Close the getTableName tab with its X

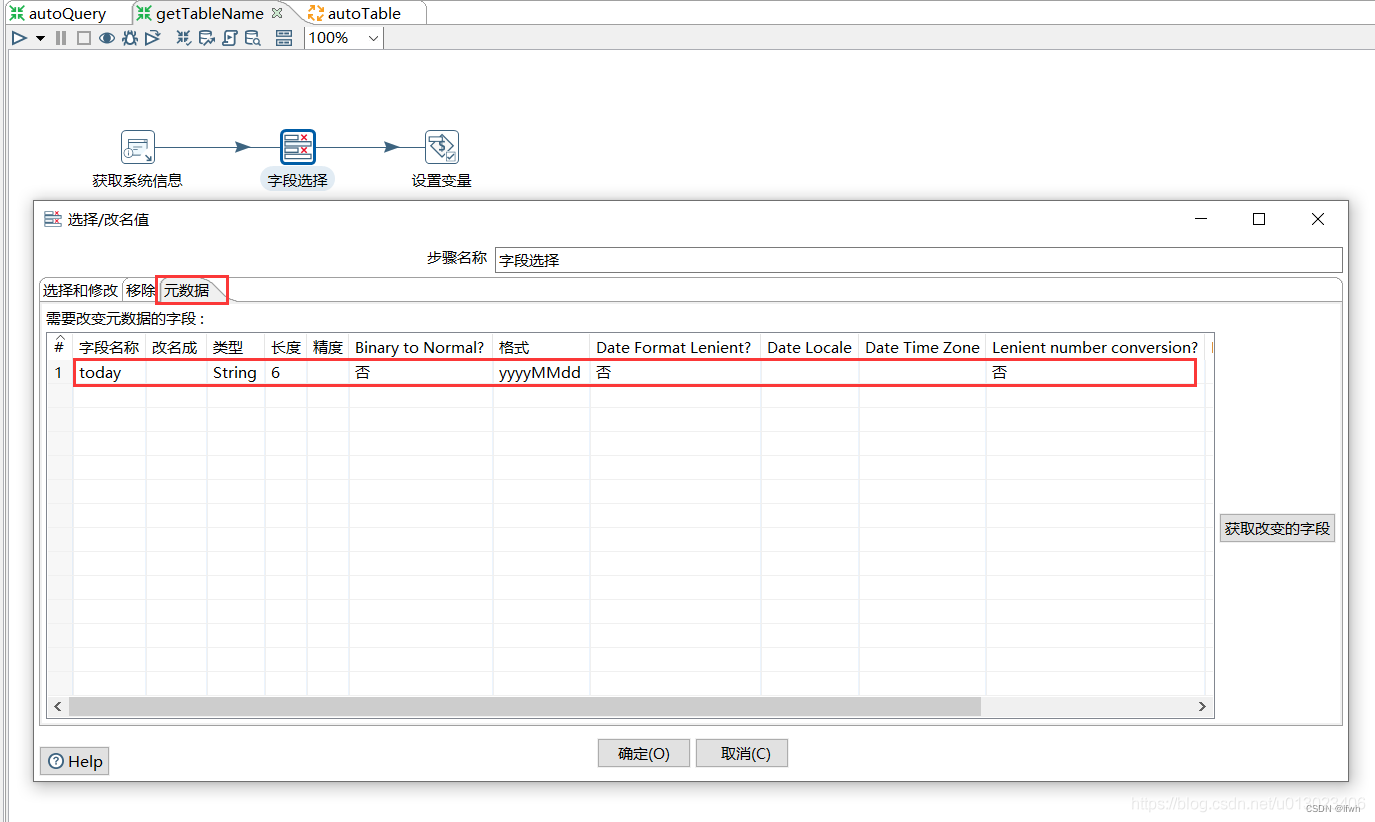pyautogui.click(x=277, y=13)
